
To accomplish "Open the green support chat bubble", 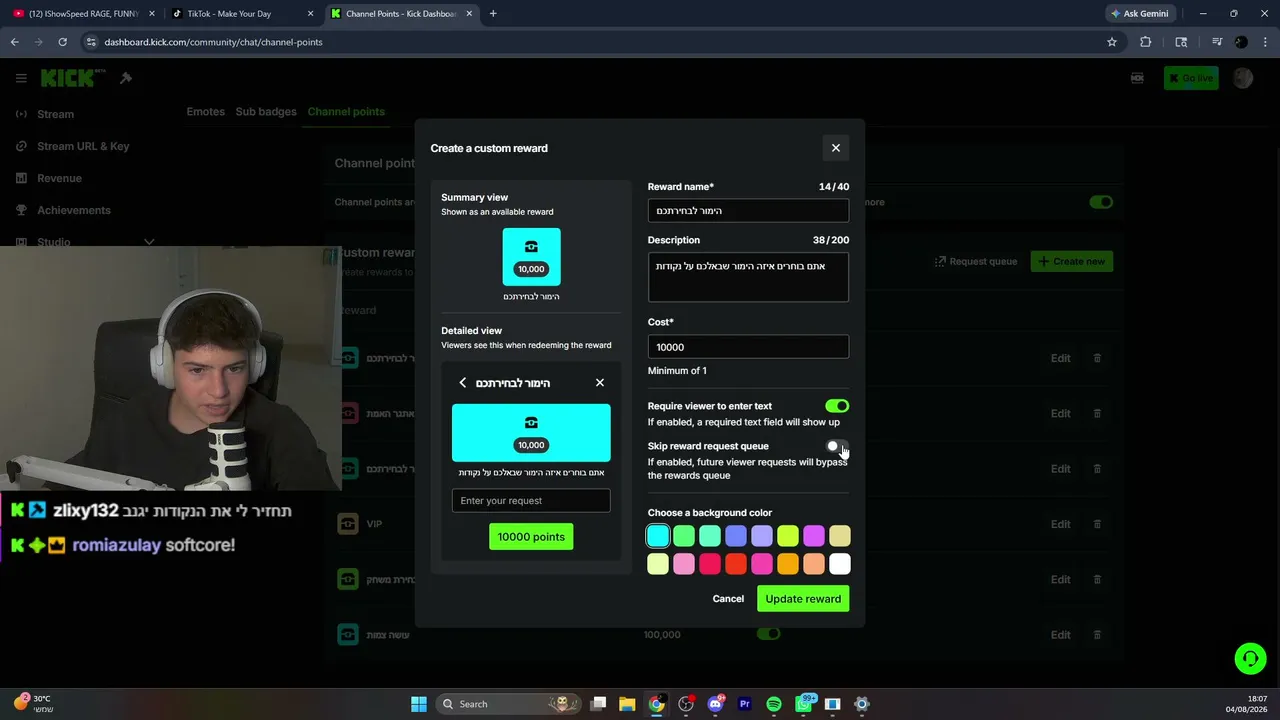I will [1250, 658].
